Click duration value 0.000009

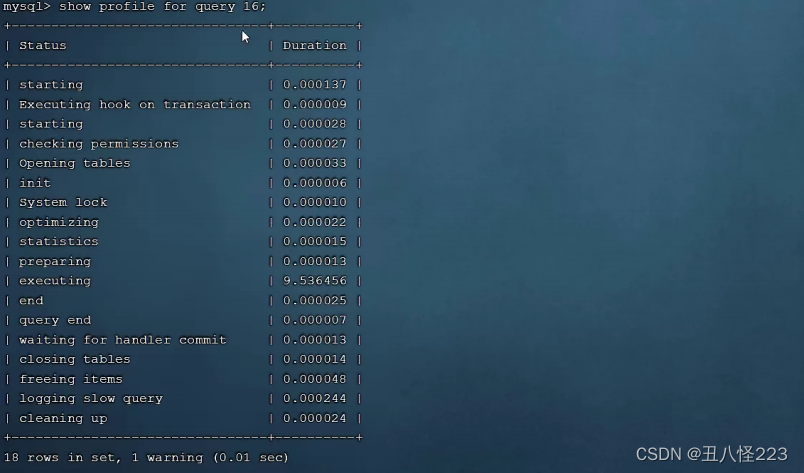pos(314,105)
